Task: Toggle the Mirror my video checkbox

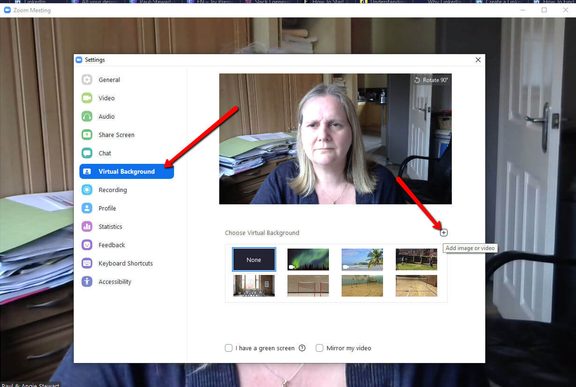Action: (x=319, y=348)
